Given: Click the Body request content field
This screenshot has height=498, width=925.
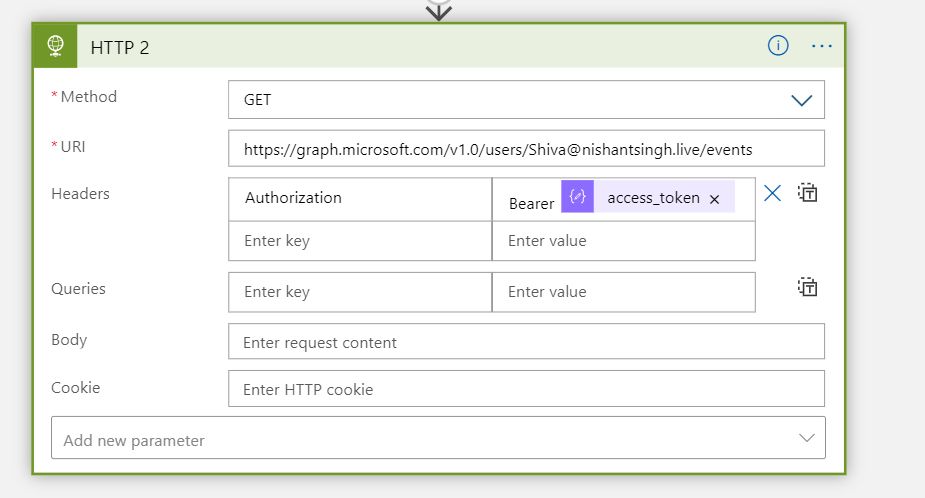Looking at the screenshot, I should click(x=526, y=341).
